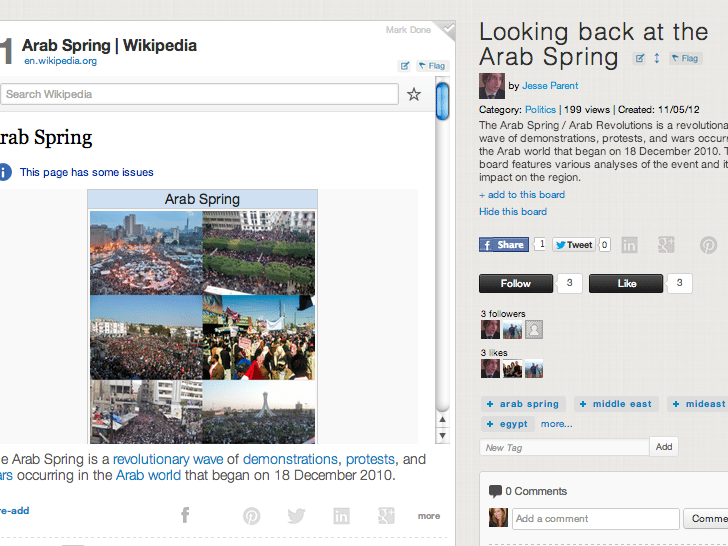
Task: Open the 'Arab Spring | Wikipedia' item title
Action: (110, 46)
